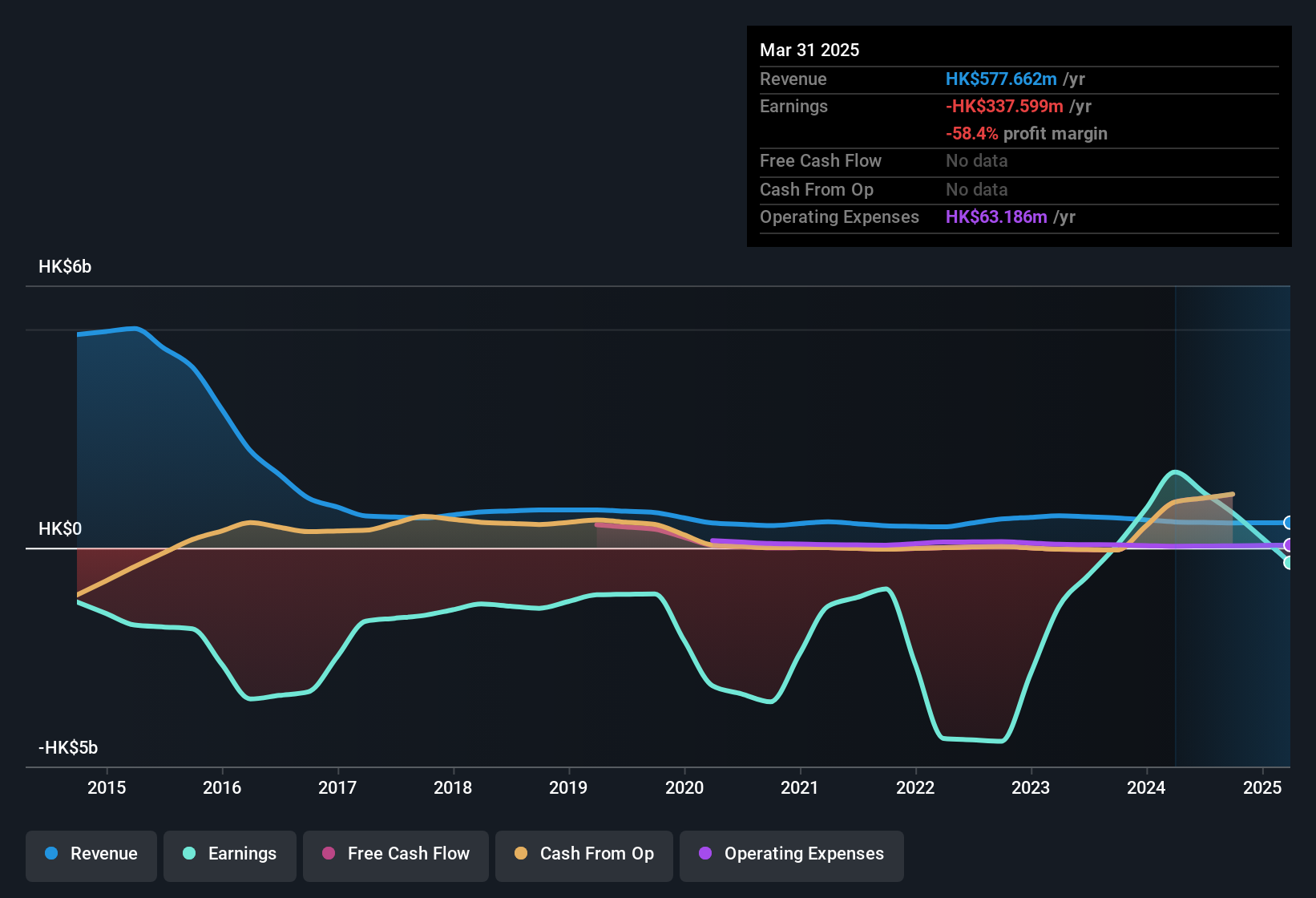1316x898 pixels.
Task: Click the HK$577.662m revenue value
Action: tap(1001, 79)
